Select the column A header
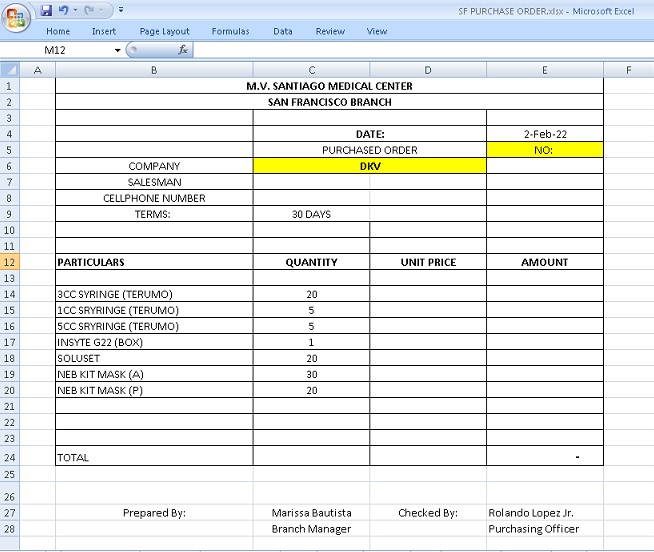 (38, 70)
